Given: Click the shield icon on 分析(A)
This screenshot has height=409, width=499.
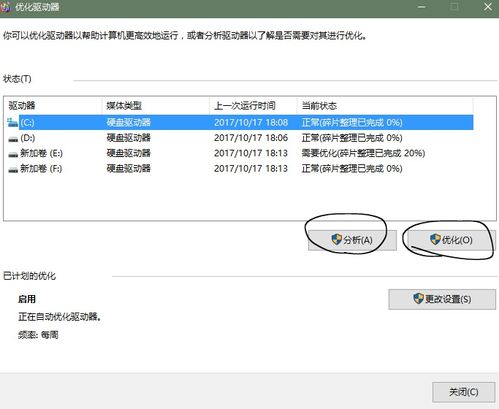Looking at the screenshot, I should 337,239.
